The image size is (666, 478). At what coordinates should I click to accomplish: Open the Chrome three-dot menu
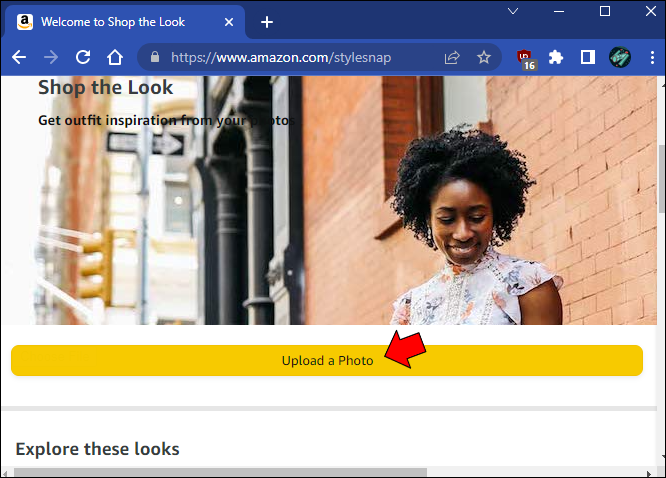(652, 57)
